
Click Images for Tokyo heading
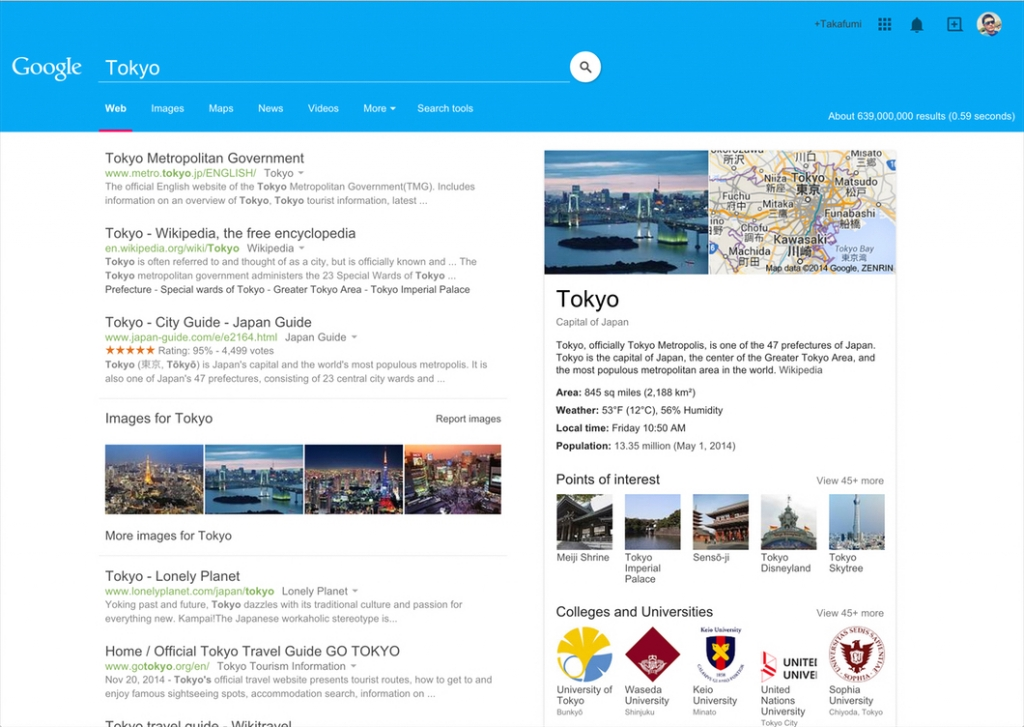159,419
